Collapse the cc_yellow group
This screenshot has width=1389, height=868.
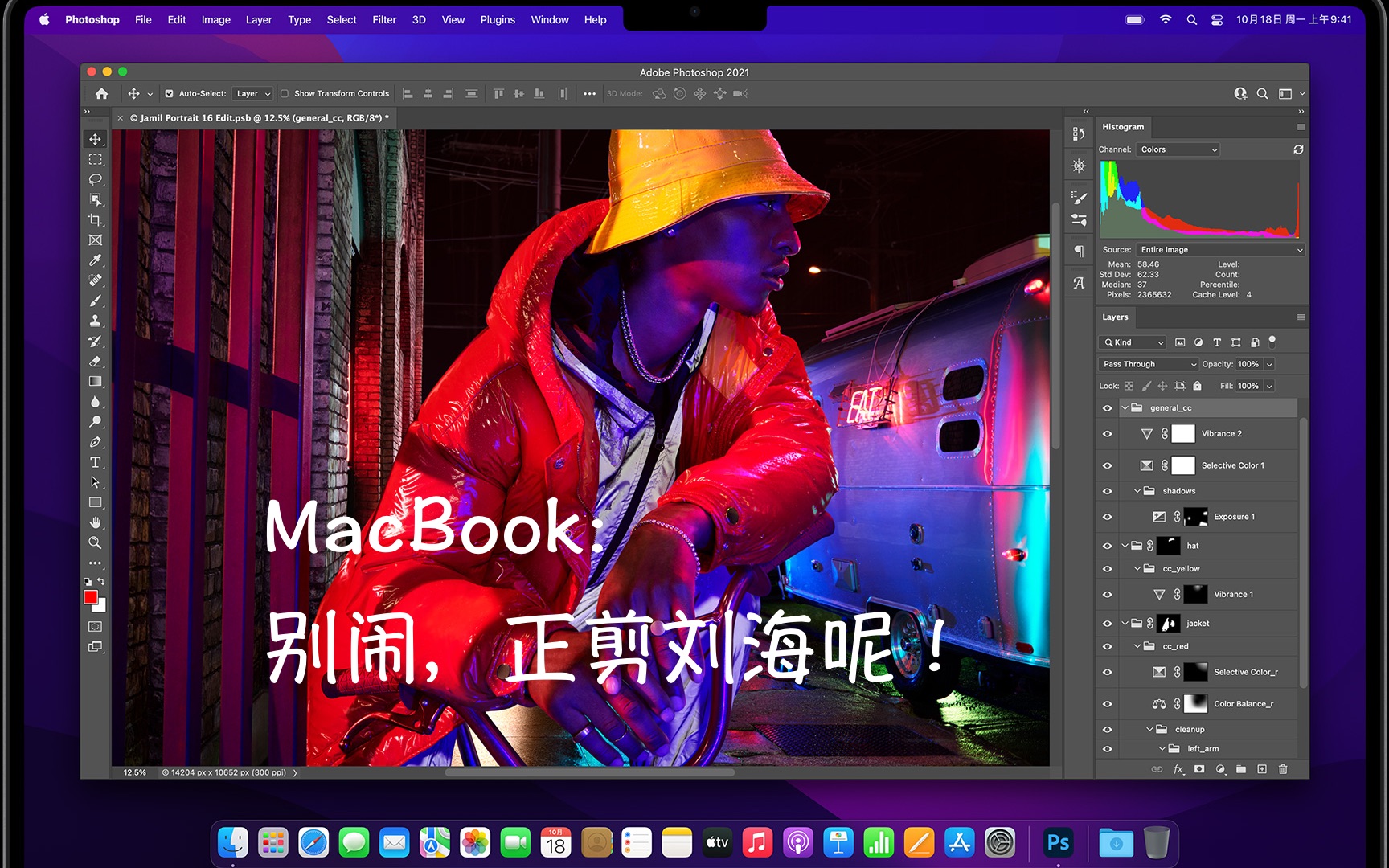1137,569
